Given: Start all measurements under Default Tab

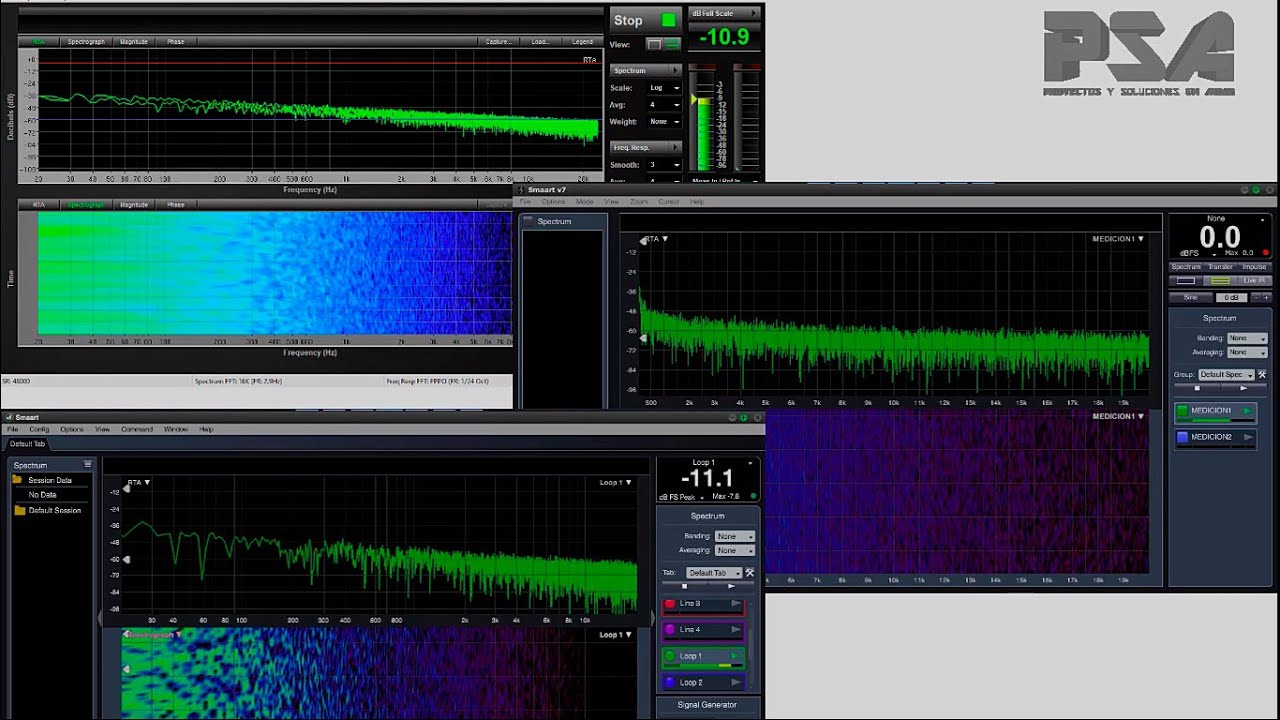Looking at the screenshot, I should (731, 586).
